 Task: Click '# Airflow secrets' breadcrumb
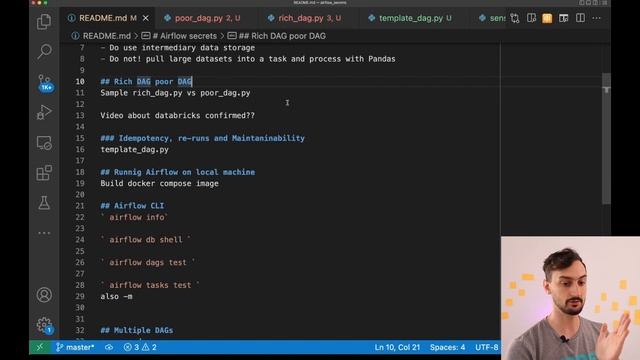[x=179, y=36]
